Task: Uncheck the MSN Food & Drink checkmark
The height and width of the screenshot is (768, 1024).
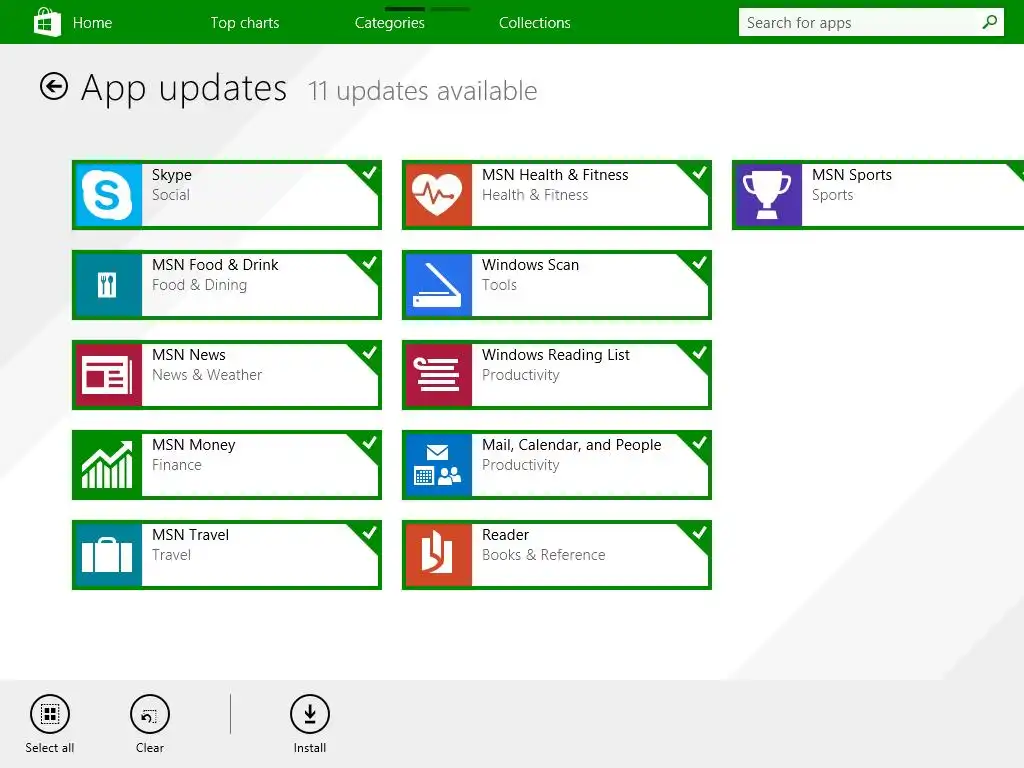Action: tap(369, 263)
